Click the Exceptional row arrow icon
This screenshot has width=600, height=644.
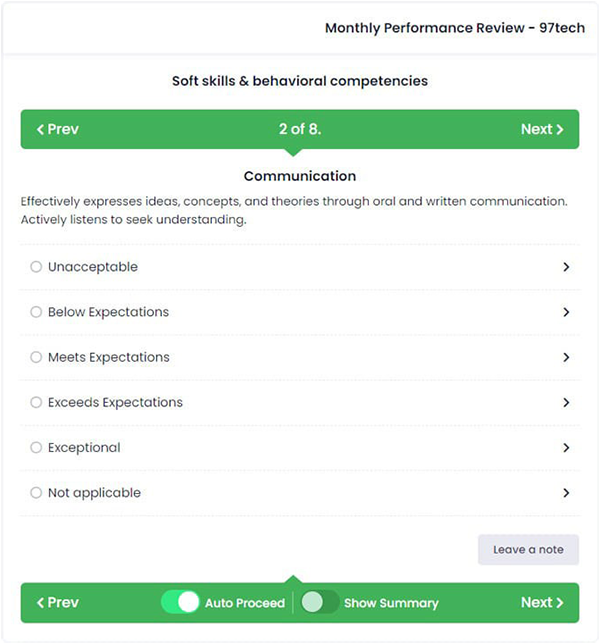pos(566,448)
